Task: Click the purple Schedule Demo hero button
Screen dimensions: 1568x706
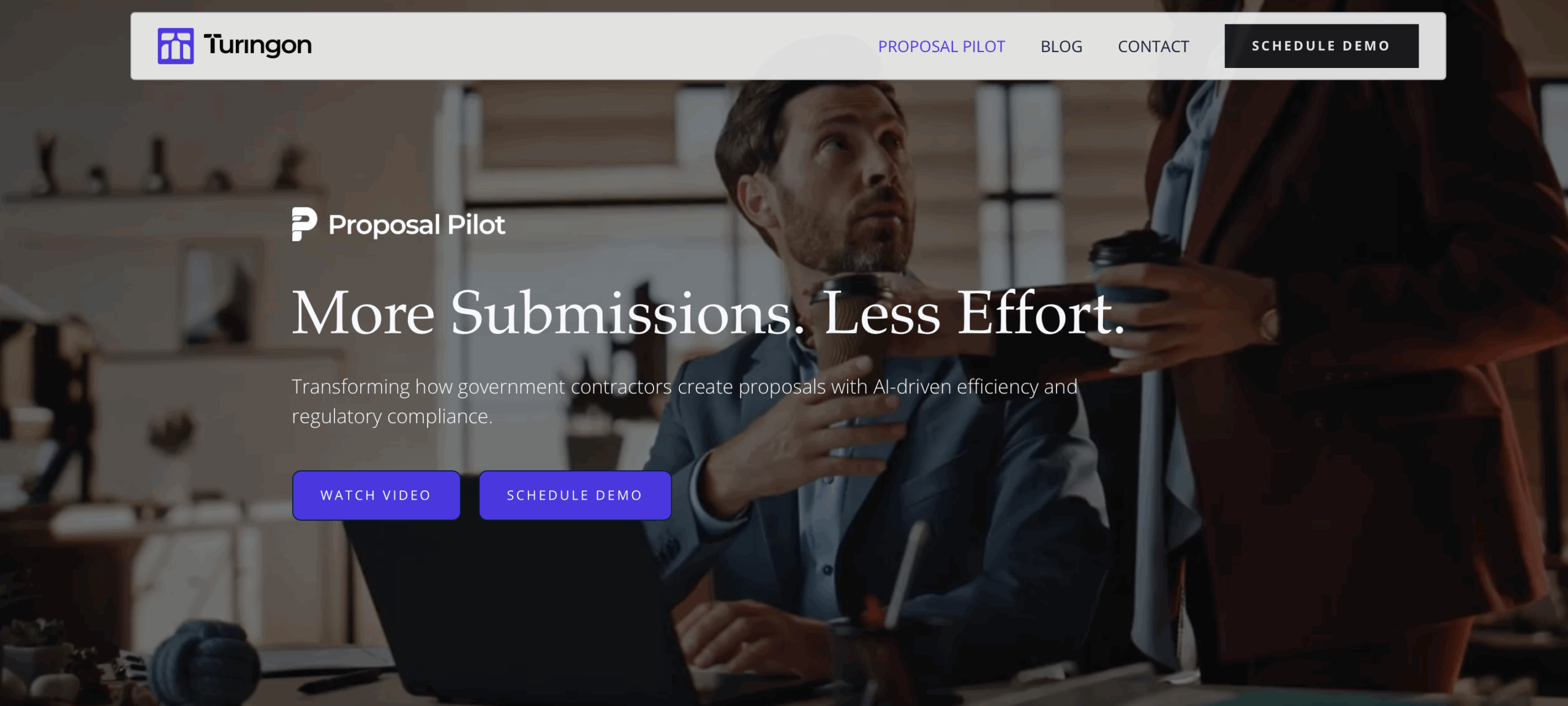Action: tap(575, 495)
